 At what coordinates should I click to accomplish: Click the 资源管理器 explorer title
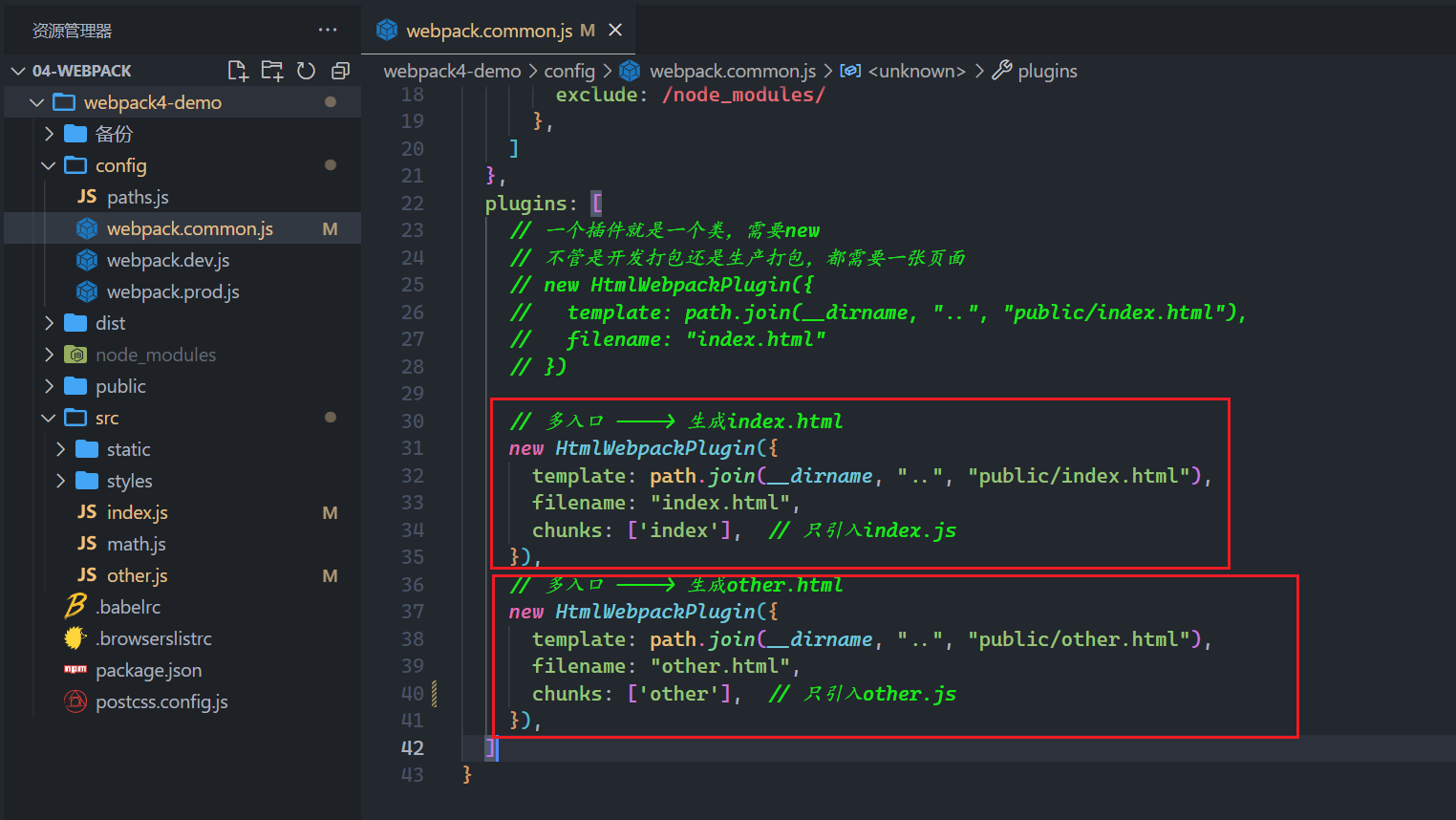tap(72, 31)
